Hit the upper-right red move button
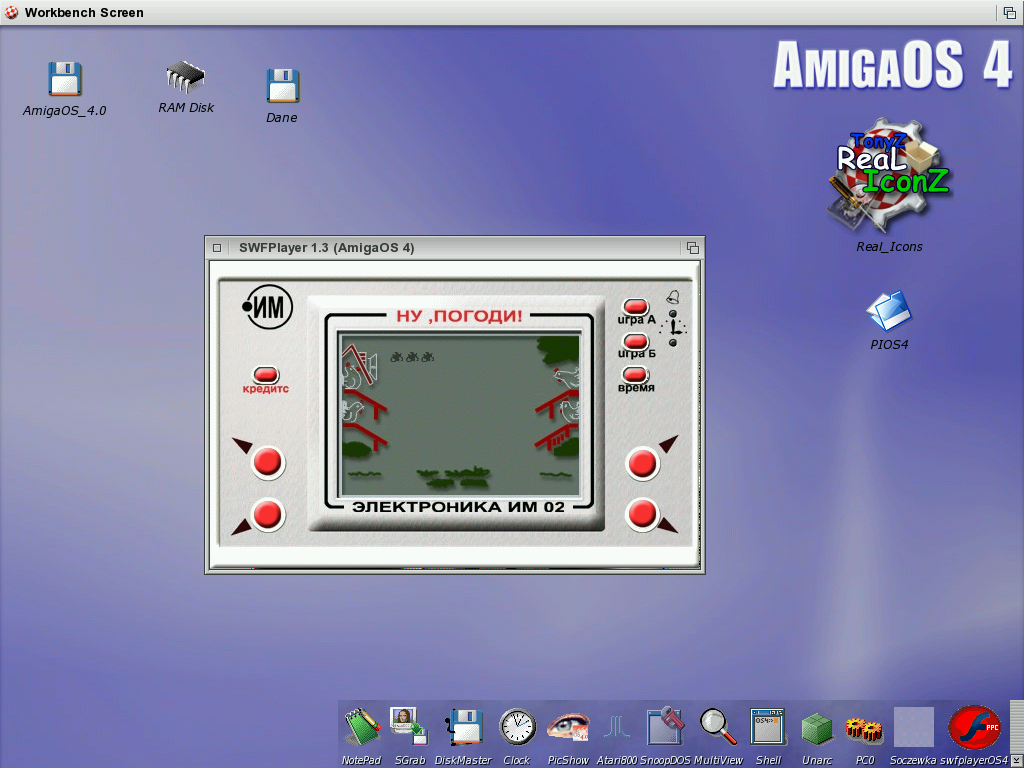1024x768 pixels. (x=643, y=463)
